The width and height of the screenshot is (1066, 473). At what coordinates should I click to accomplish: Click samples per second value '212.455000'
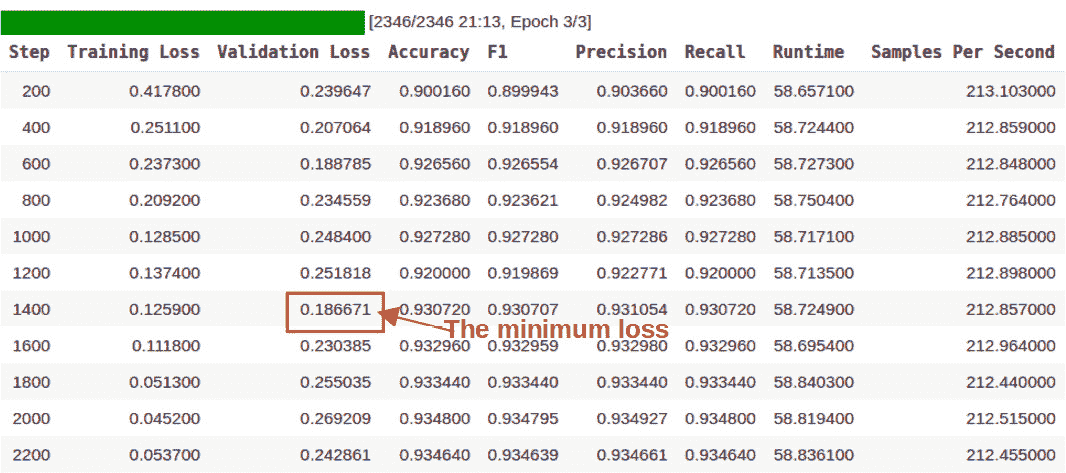click(x=1011, y=455)
